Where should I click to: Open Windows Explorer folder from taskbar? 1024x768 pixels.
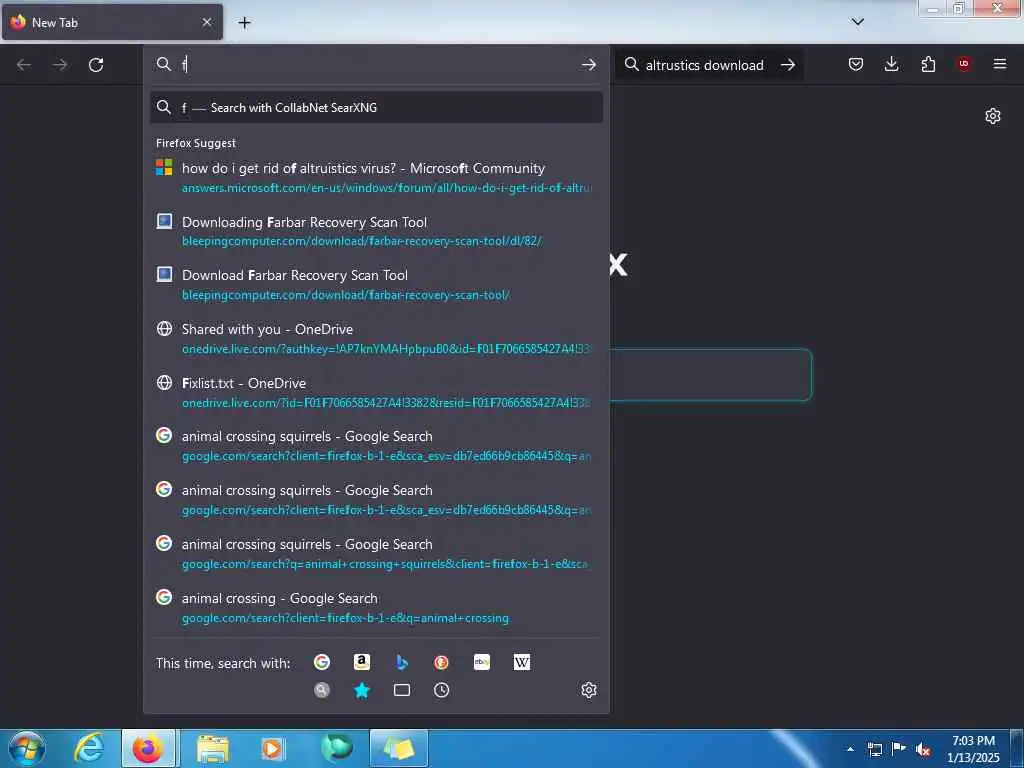(213, 748)
